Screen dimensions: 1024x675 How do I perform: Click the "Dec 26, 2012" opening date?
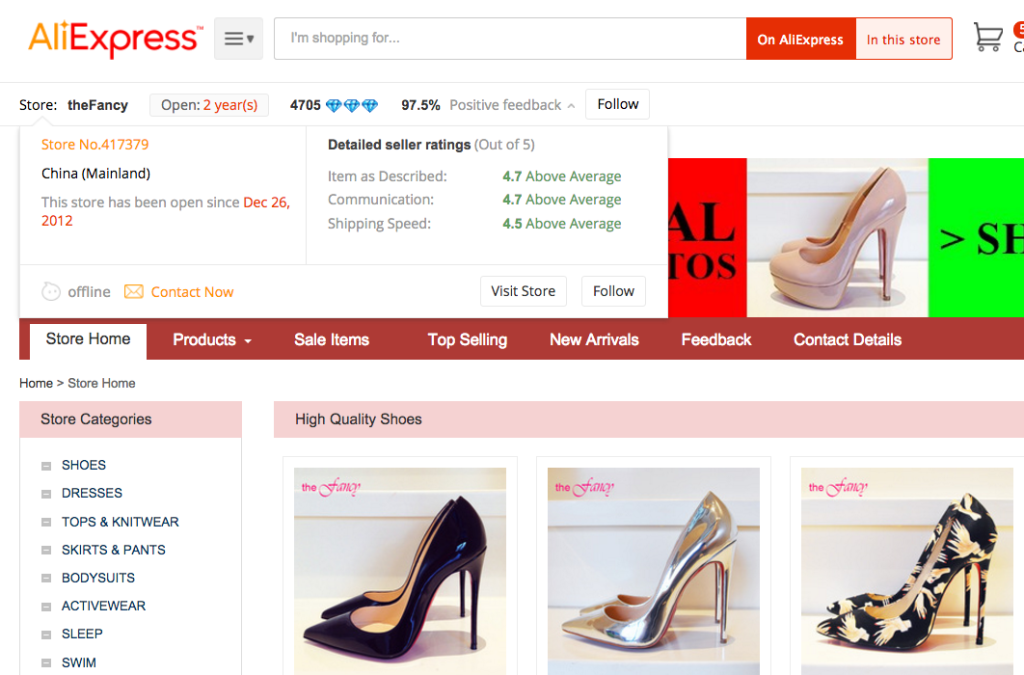pos(165,212)
